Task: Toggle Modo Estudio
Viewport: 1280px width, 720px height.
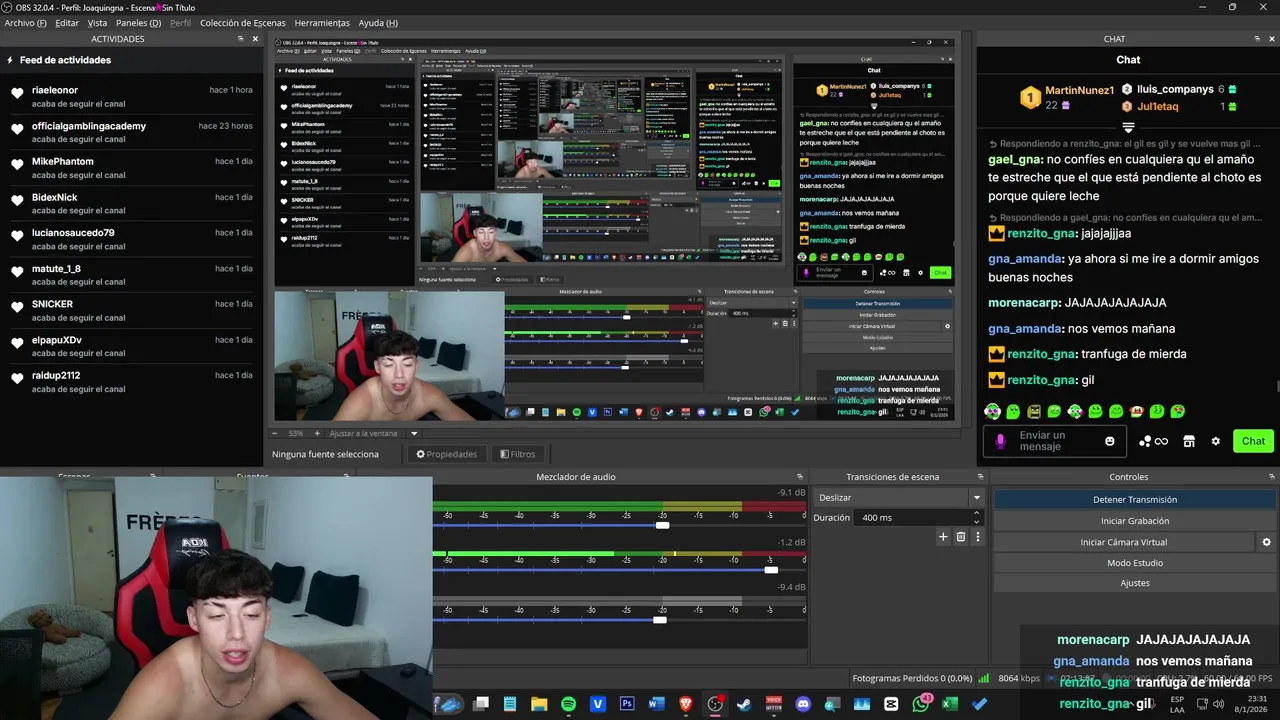Action: point(1134,563)
